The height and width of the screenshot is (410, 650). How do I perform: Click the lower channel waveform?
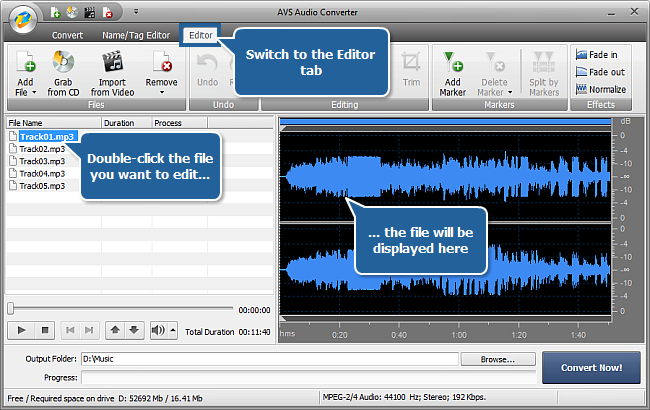[x=445, y=270]
